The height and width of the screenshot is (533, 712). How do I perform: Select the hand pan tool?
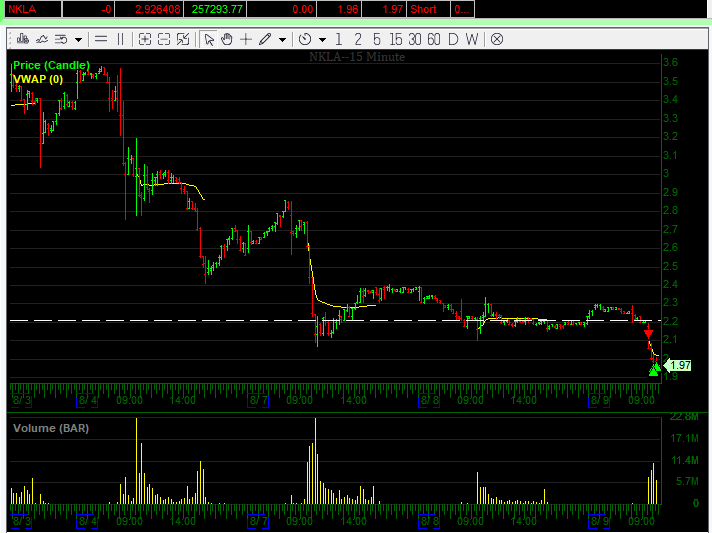227,39
